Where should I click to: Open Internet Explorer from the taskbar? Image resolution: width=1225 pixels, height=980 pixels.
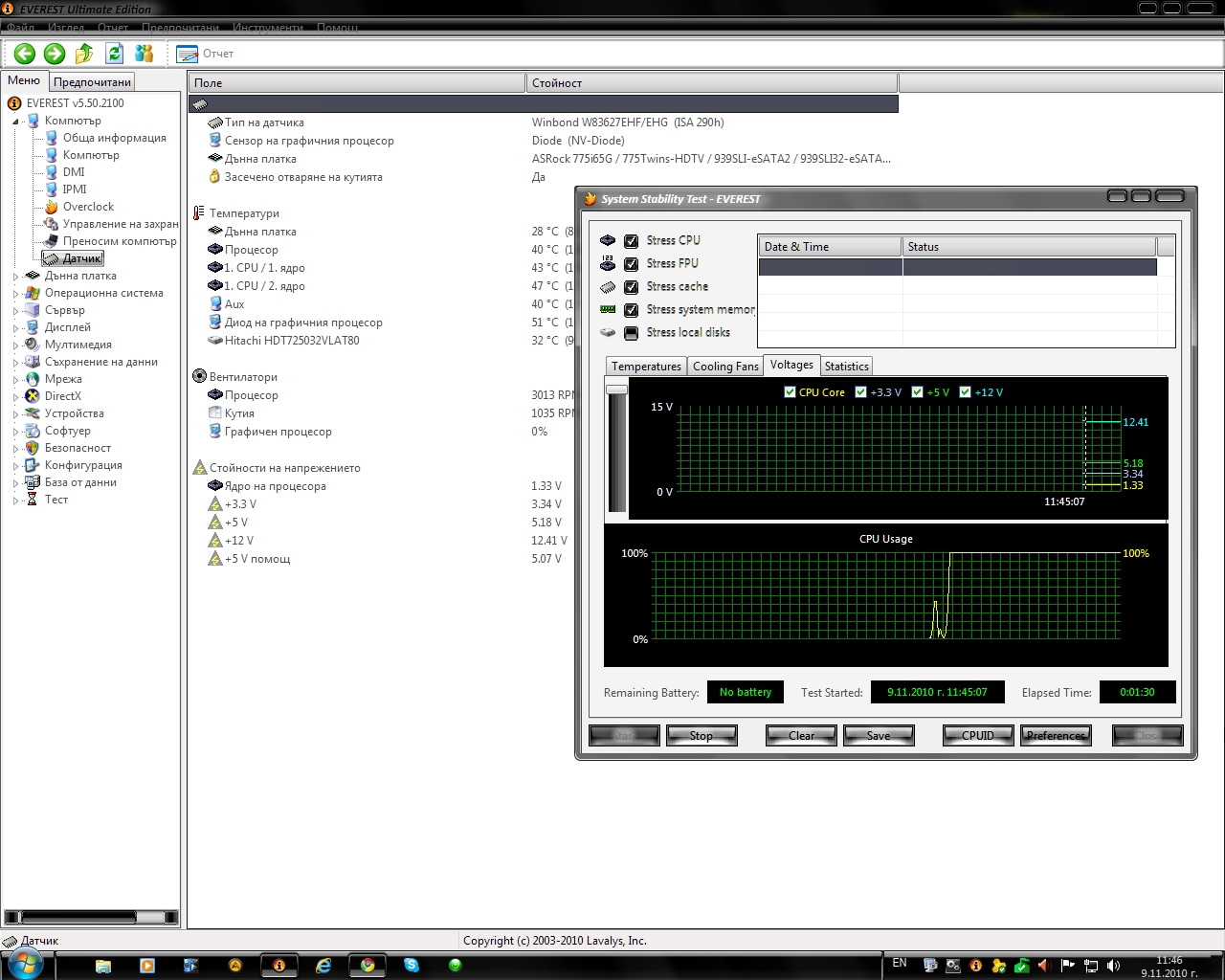[x=323, y=966]
